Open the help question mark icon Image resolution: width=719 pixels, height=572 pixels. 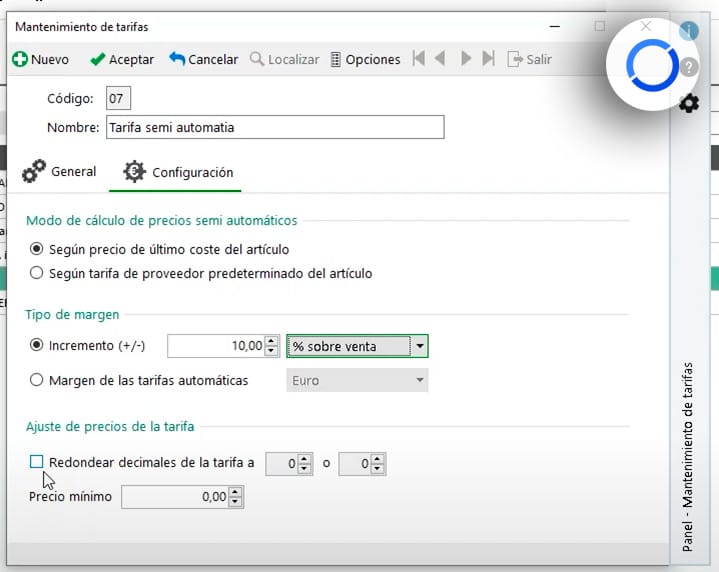tap(689, 67)
